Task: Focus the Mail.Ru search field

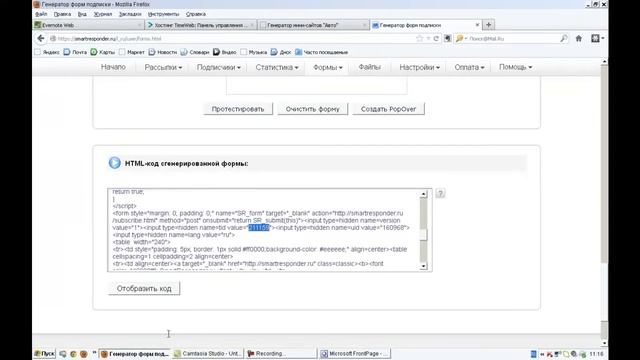Action: click(513, 38)
